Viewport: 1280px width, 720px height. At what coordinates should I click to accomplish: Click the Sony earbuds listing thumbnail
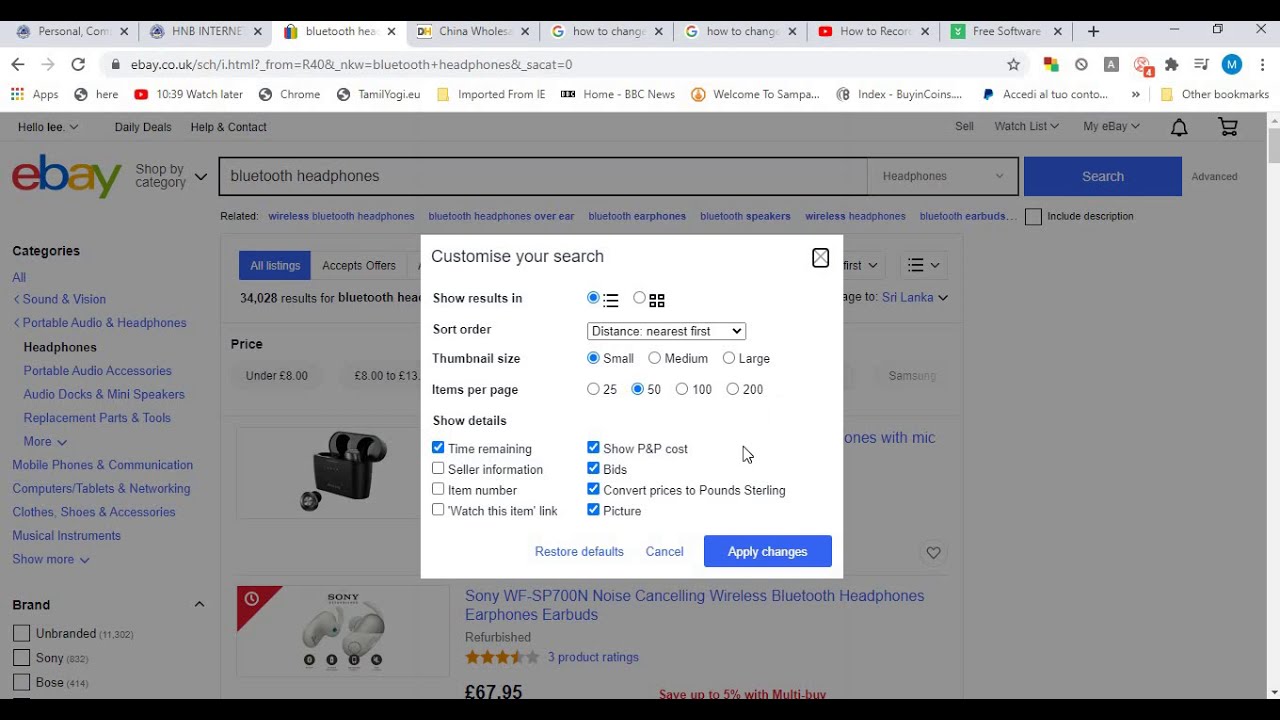[x=343, y=630]
